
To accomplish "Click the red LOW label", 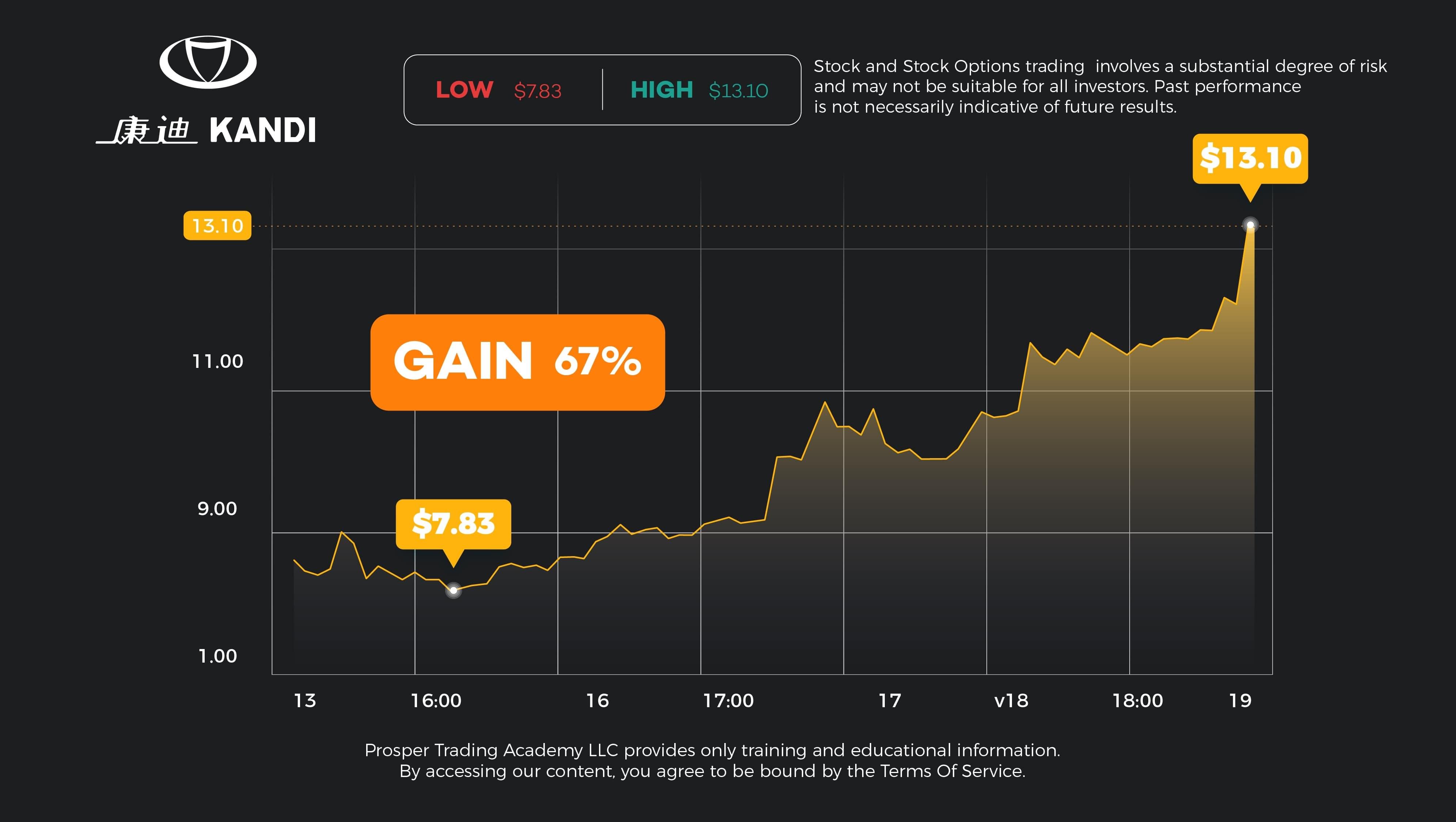I will coord(464,90).
